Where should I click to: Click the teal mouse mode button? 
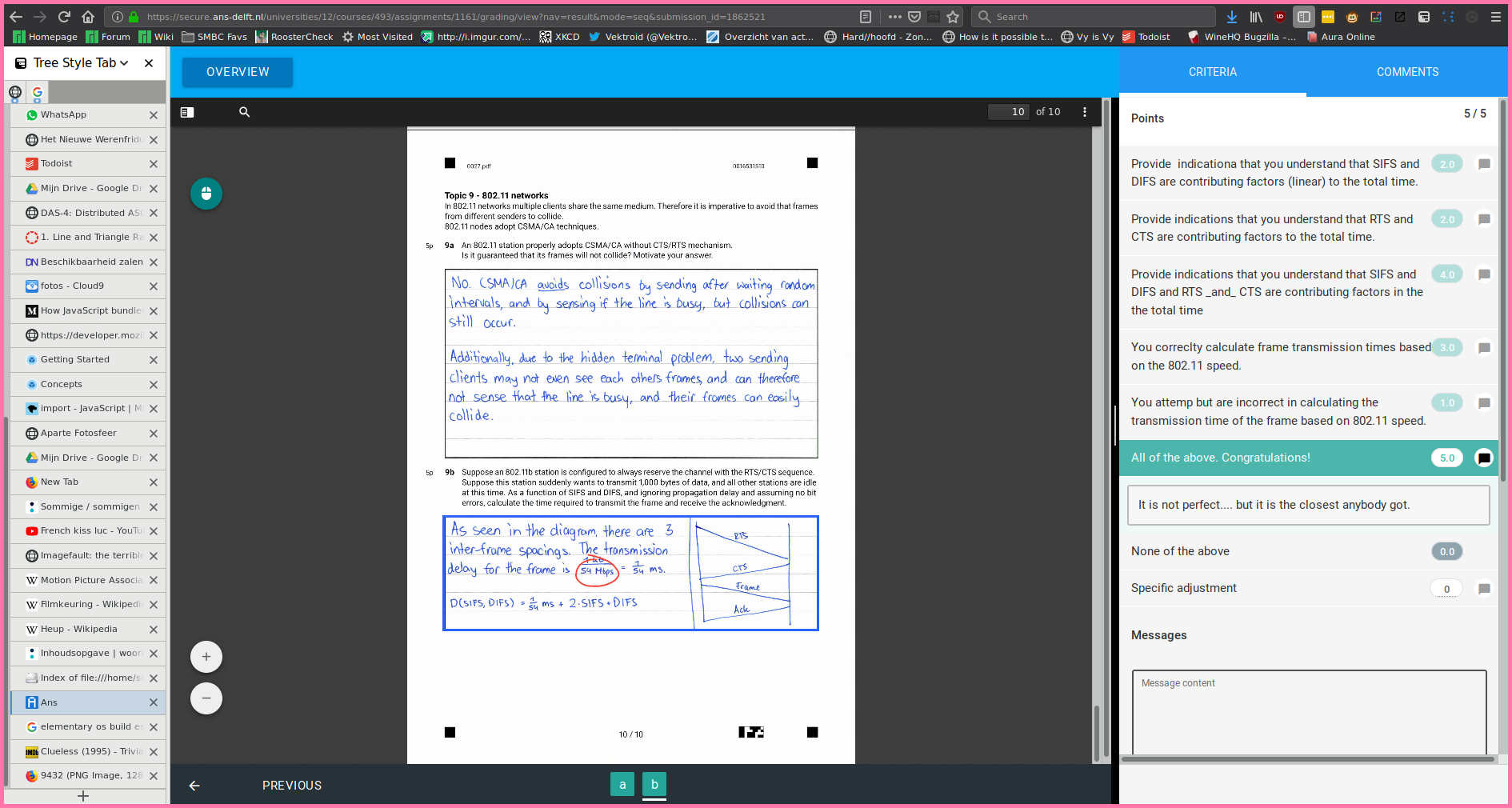pos(206,194)
